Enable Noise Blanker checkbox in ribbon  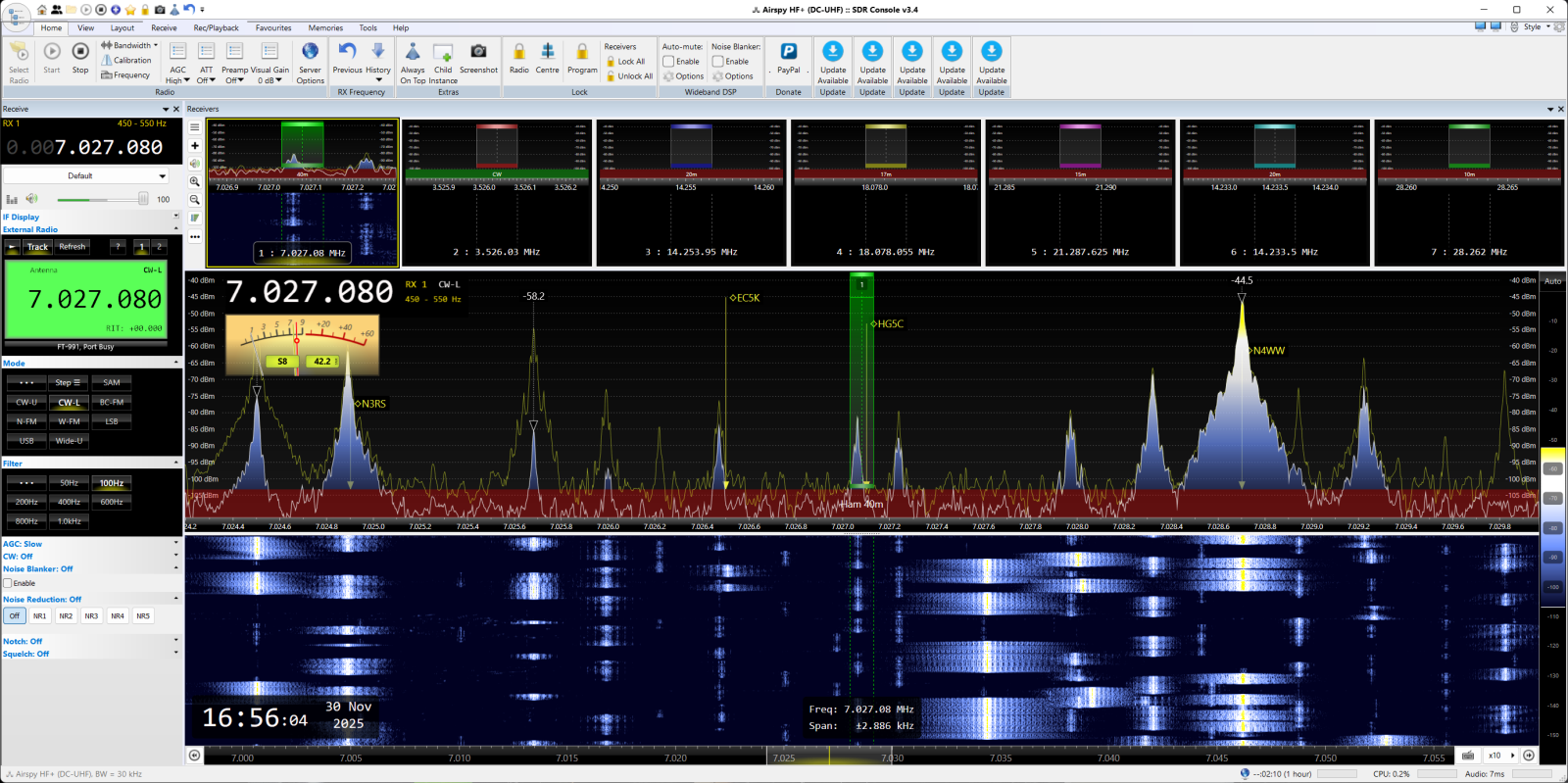coord(718,62)
